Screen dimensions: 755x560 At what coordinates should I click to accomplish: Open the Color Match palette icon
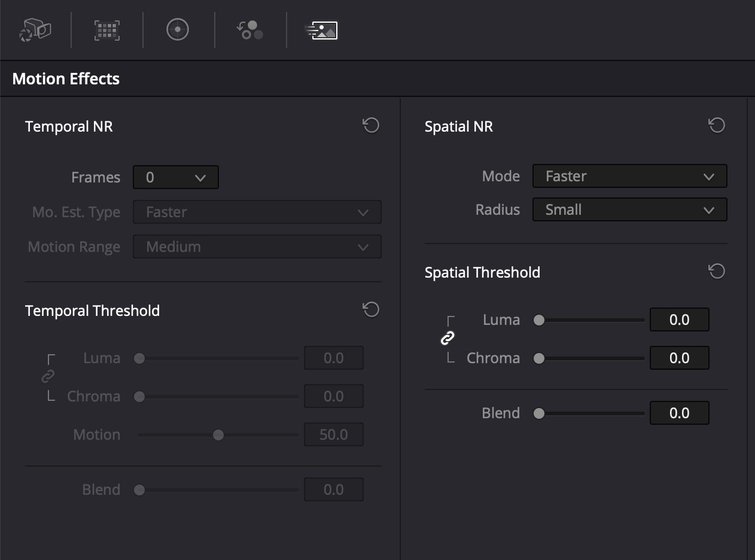point(106,30)
